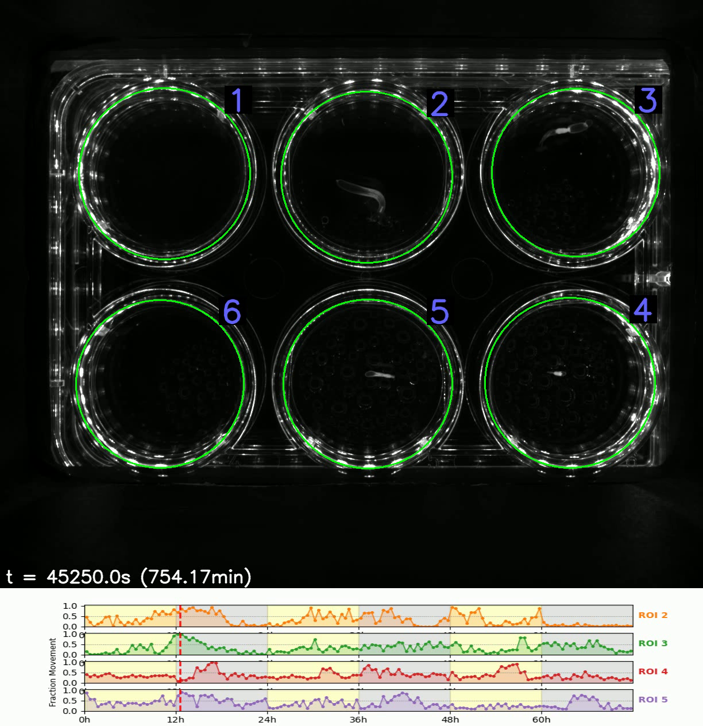
Task: Click the 60h tick on the time axis
Action: 541,720
